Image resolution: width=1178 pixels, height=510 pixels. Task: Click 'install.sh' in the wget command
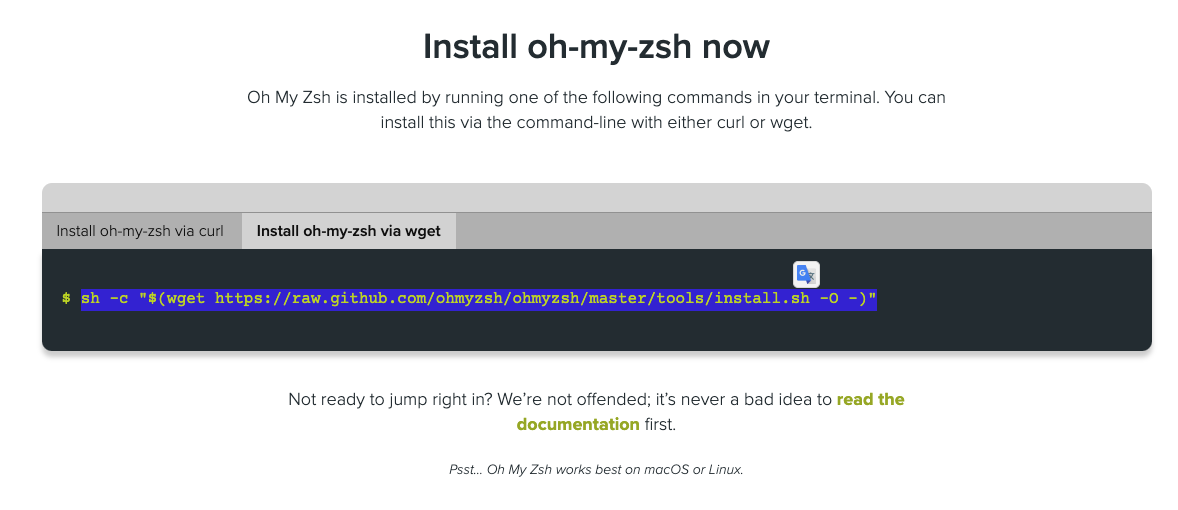pos(755,298)
